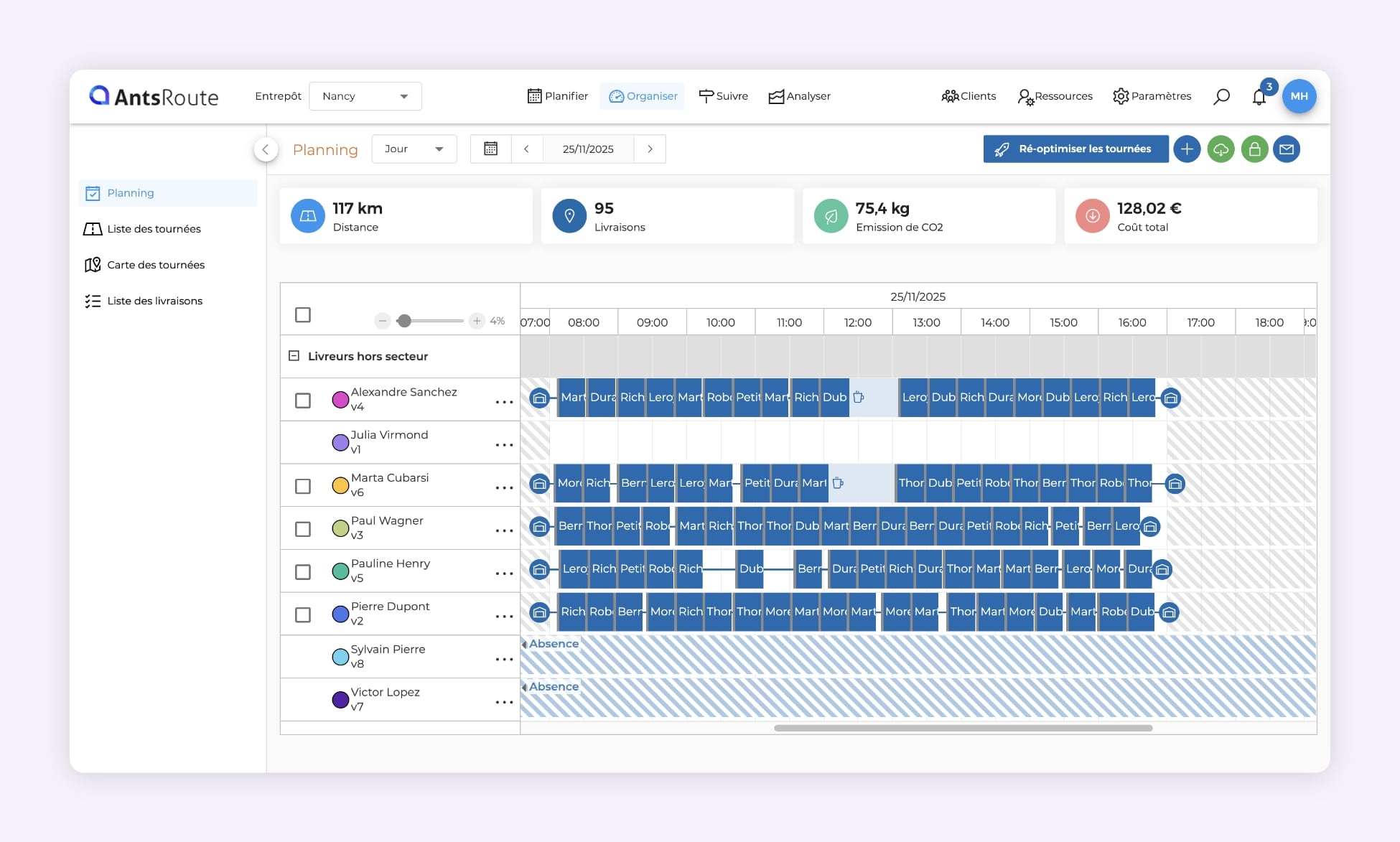Open the Nancy warehouse dropdown
Screen dimensions: 1400x842
pos(365,96)
